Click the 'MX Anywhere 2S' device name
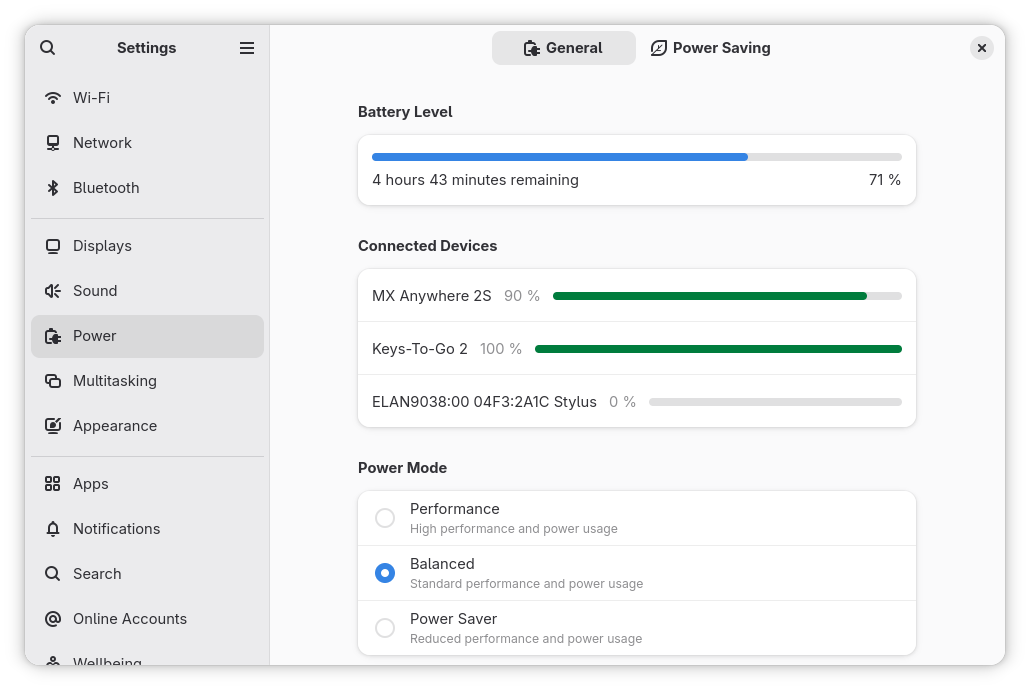 point(432,296)
